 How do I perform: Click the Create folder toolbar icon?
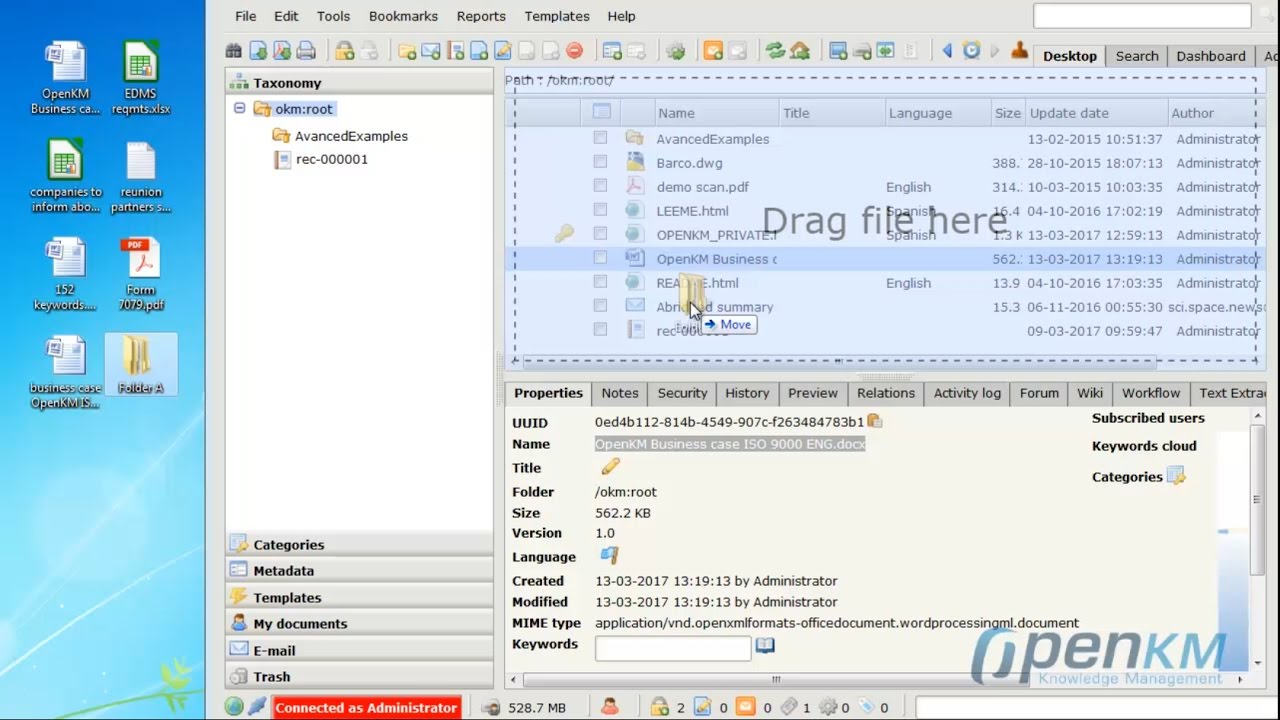[x=407, y=50]
